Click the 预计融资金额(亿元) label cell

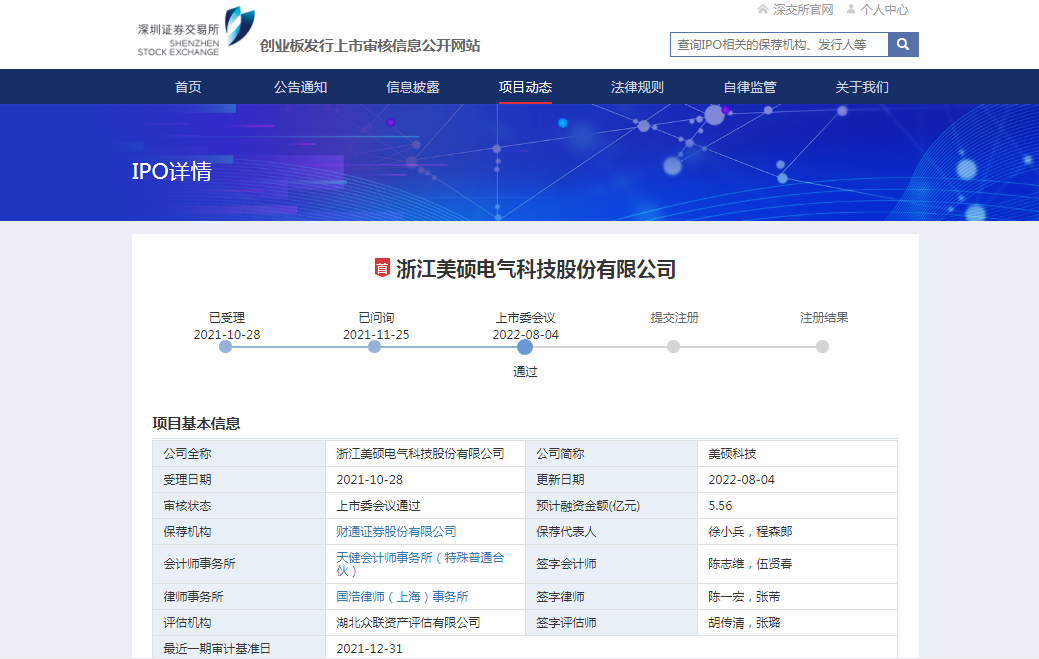point(612,506)
